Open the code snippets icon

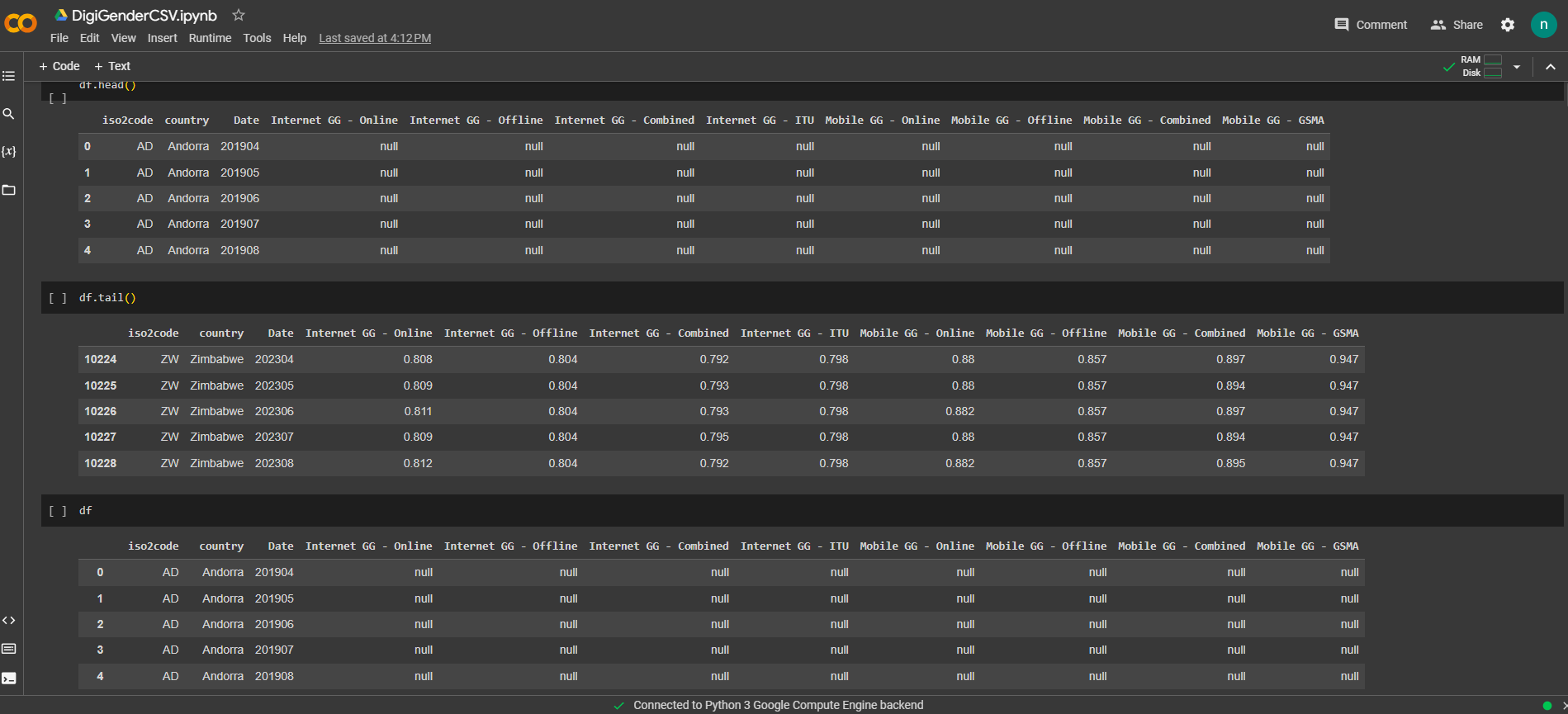click(9, 621)
